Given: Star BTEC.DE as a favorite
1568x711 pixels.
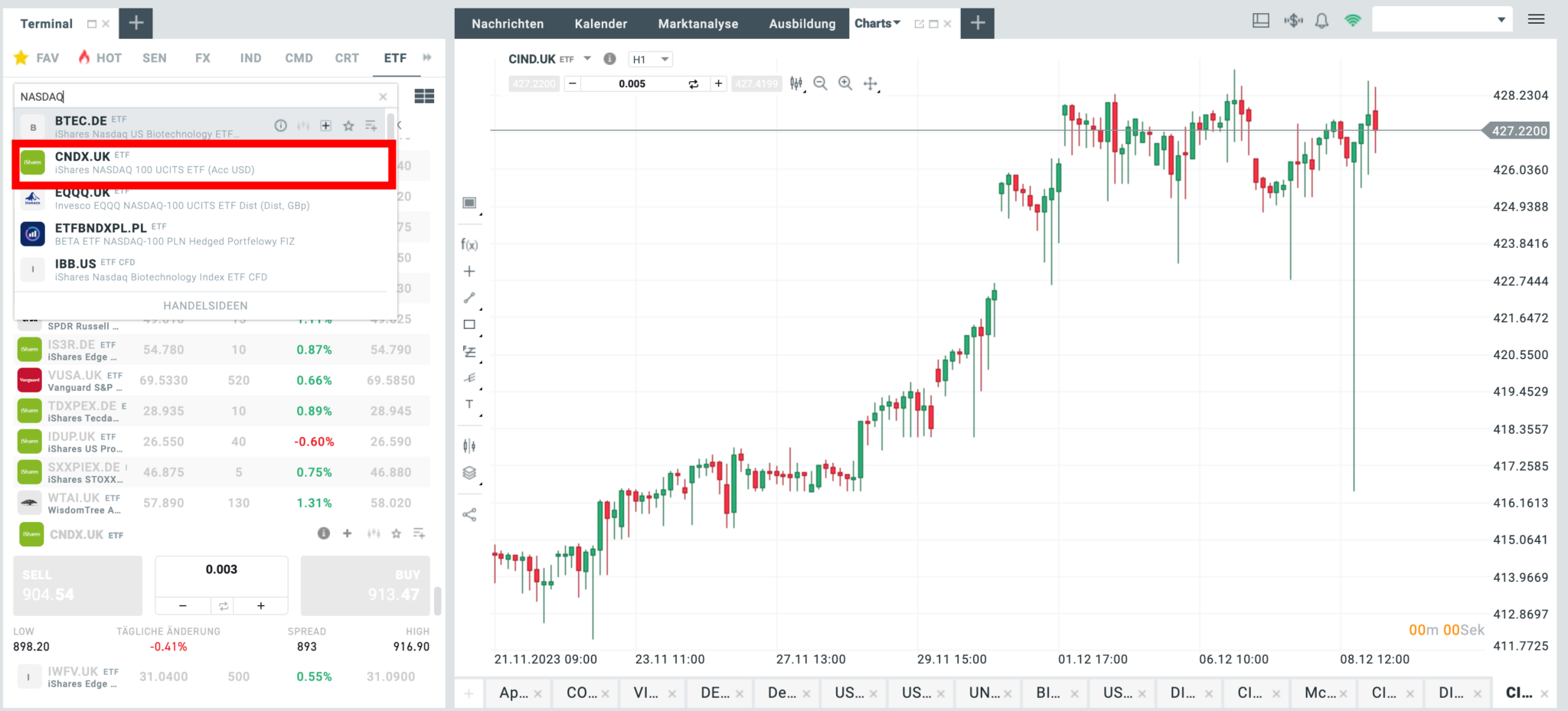Looking at the screenshot, I should click(x=348, y=126).
